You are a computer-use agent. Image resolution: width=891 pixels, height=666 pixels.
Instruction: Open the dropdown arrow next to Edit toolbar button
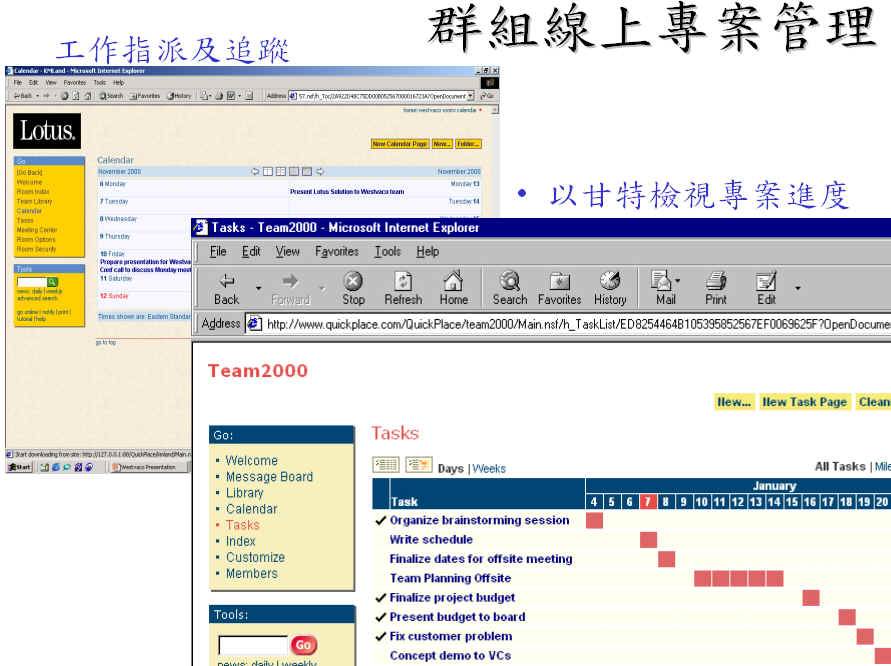(798, 288)
